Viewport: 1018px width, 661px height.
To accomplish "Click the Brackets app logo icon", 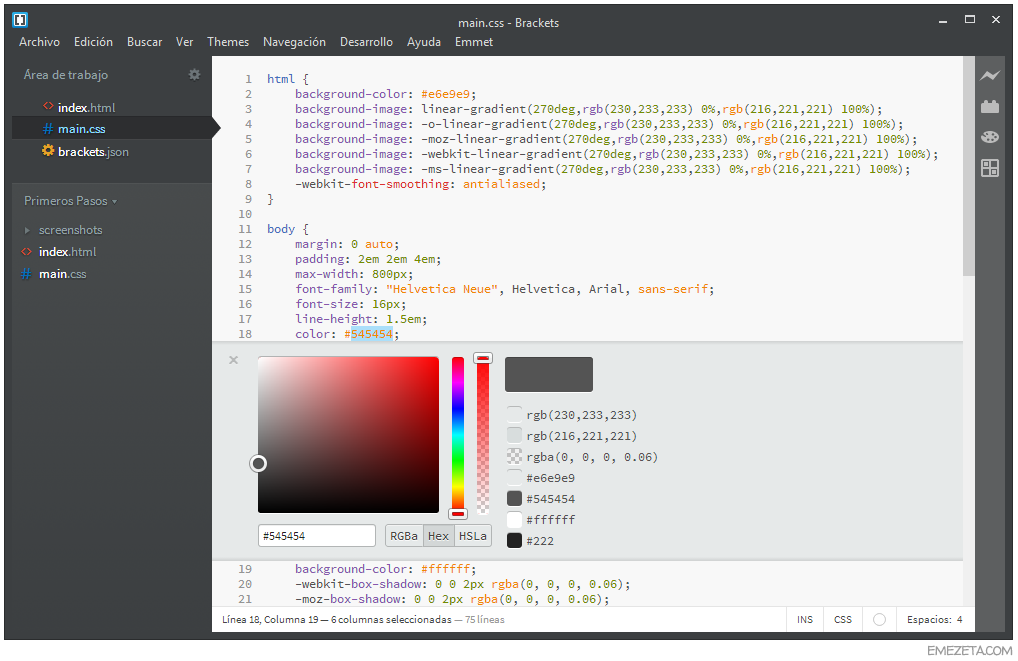I will pyautogui.click(x=20, y=20).
